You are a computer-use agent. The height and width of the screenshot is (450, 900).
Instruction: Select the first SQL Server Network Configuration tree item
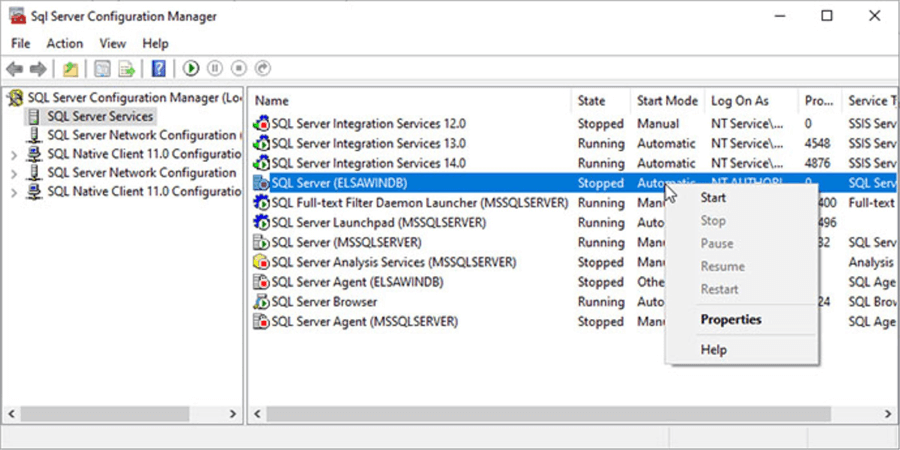coord(141,135)
